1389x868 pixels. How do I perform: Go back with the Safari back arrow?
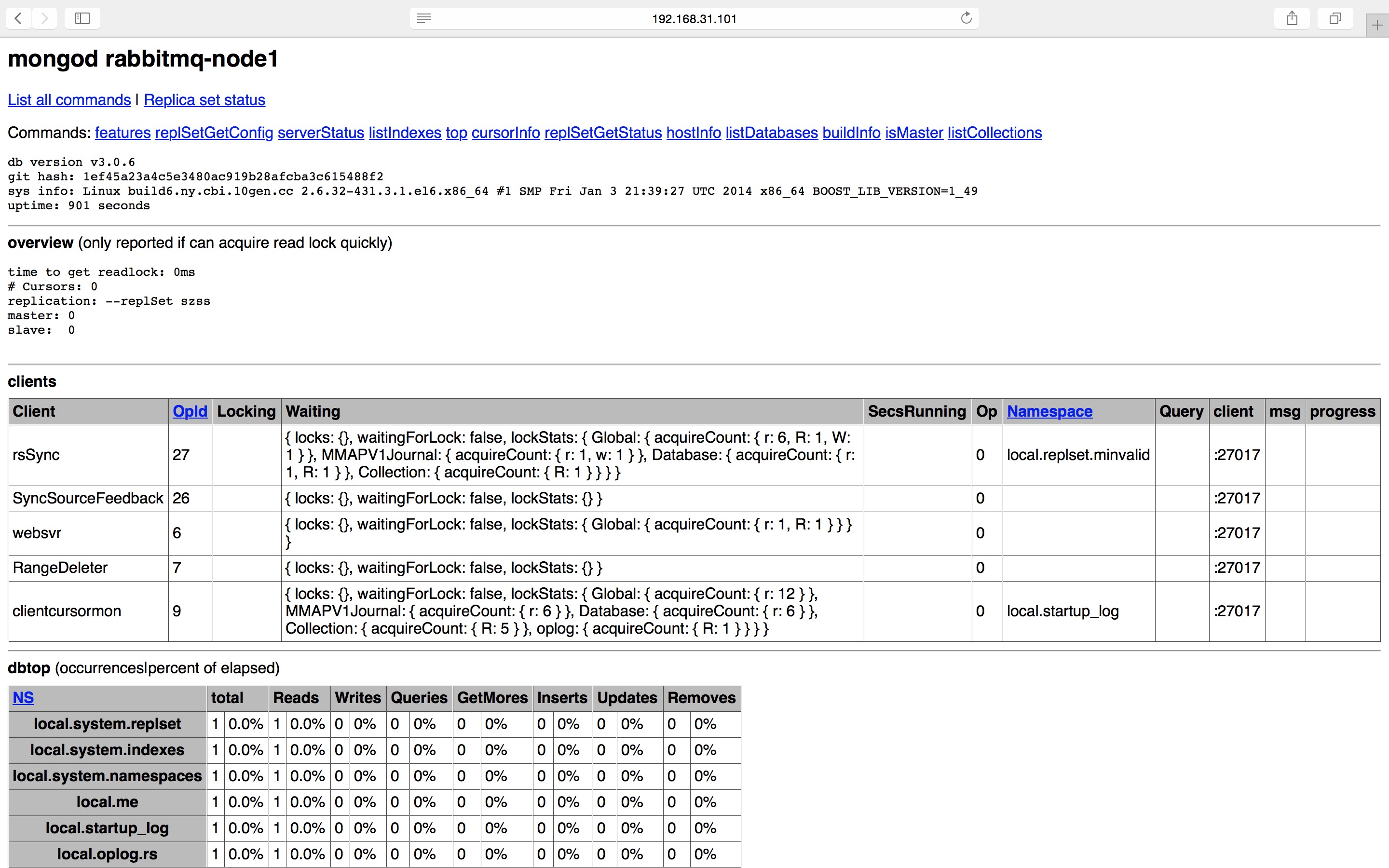click(x=18, y=18)
